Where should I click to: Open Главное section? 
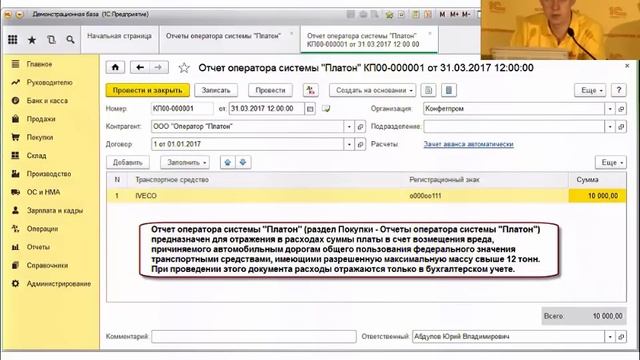click(39, 64)
